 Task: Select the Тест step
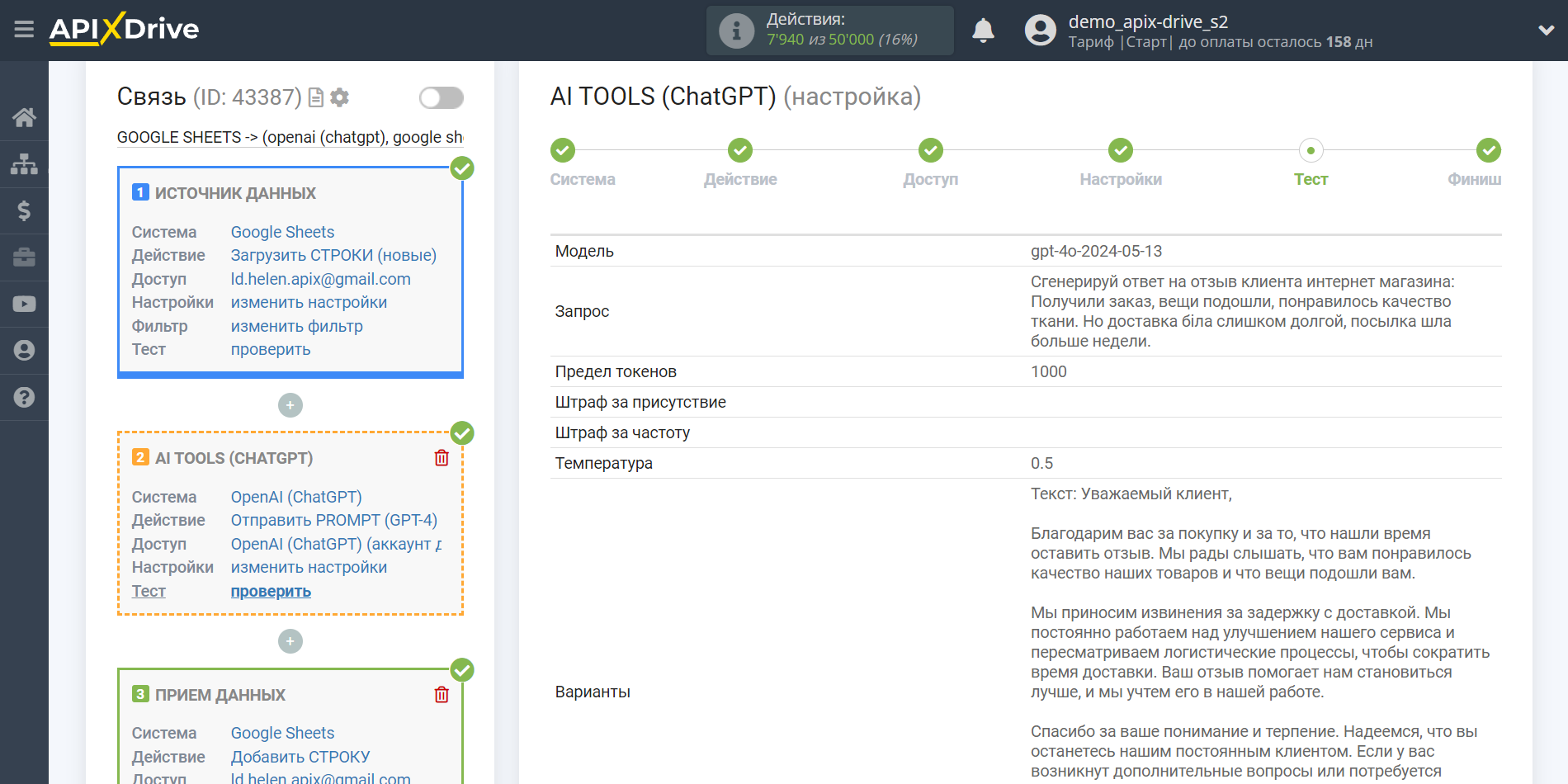(x=1311, y=150)
